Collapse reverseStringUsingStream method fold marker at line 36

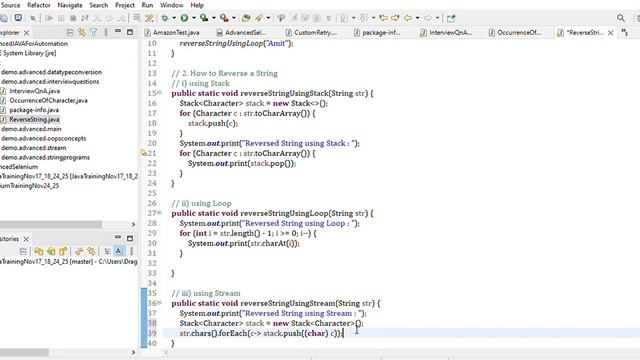pos(160,303)
